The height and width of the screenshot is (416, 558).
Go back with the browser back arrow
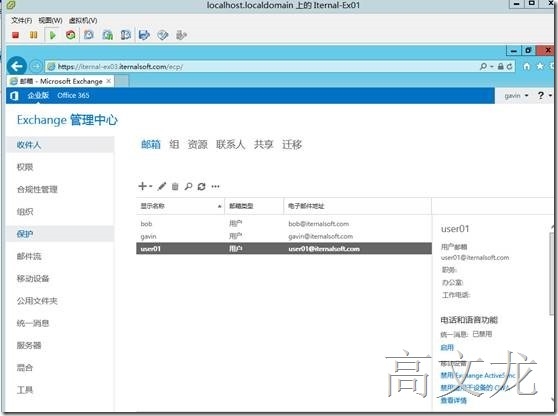click(x=17, y=66)
